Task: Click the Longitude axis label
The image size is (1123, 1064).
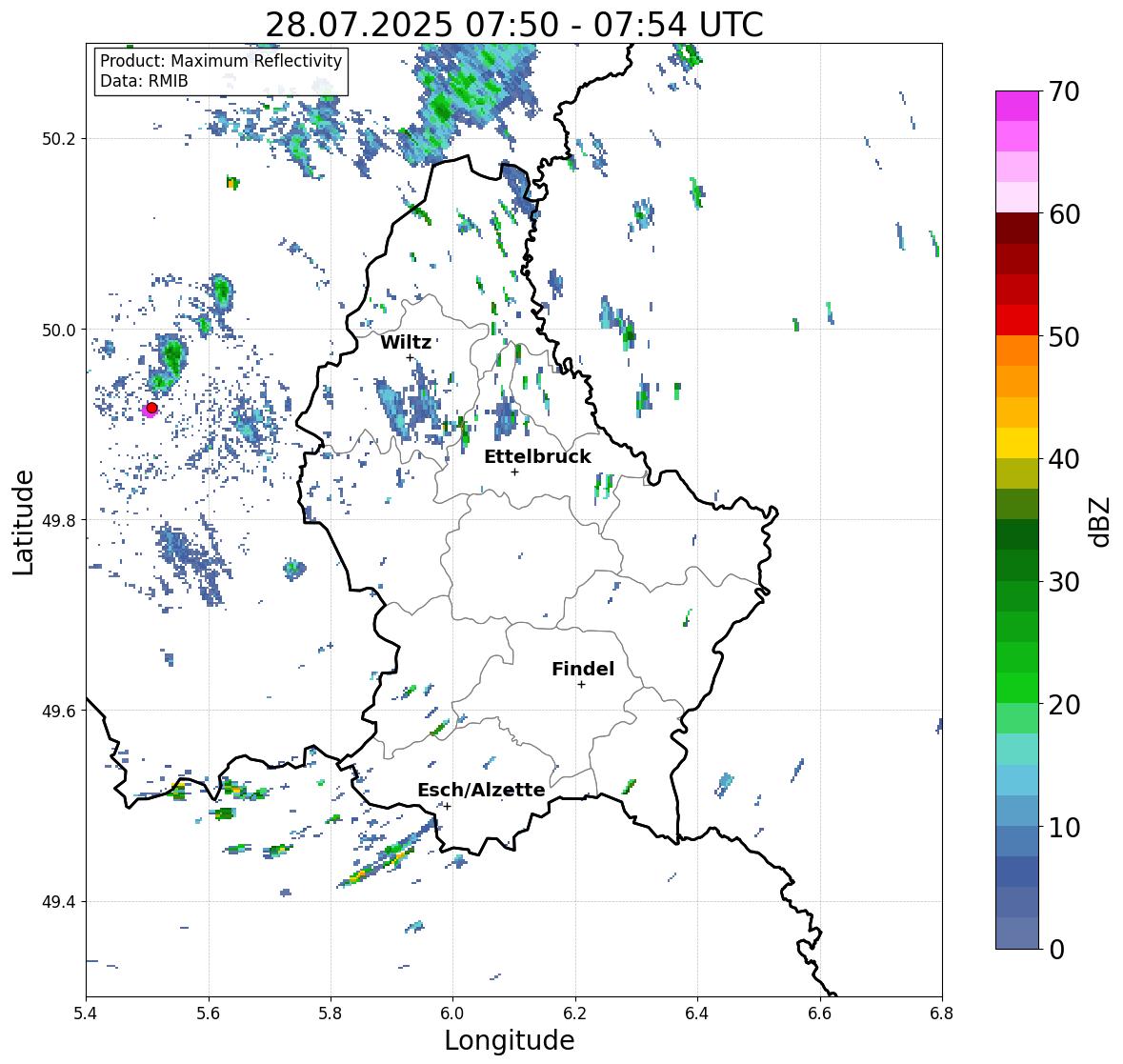Action: pos(510,1040)
